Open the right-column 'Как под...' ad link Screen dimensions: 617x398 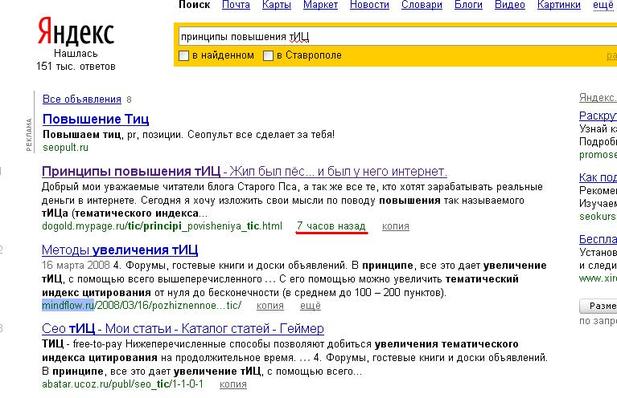click(x=598, y=178)
